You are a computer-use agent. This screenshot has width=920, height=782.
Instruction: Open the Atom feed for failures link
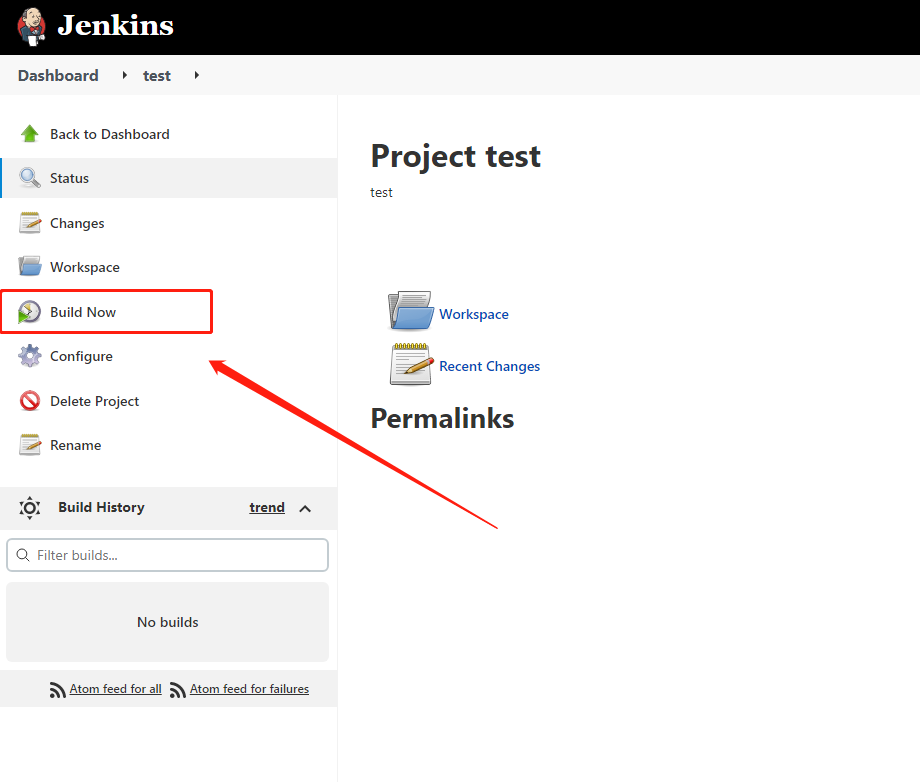click(249, 689)
